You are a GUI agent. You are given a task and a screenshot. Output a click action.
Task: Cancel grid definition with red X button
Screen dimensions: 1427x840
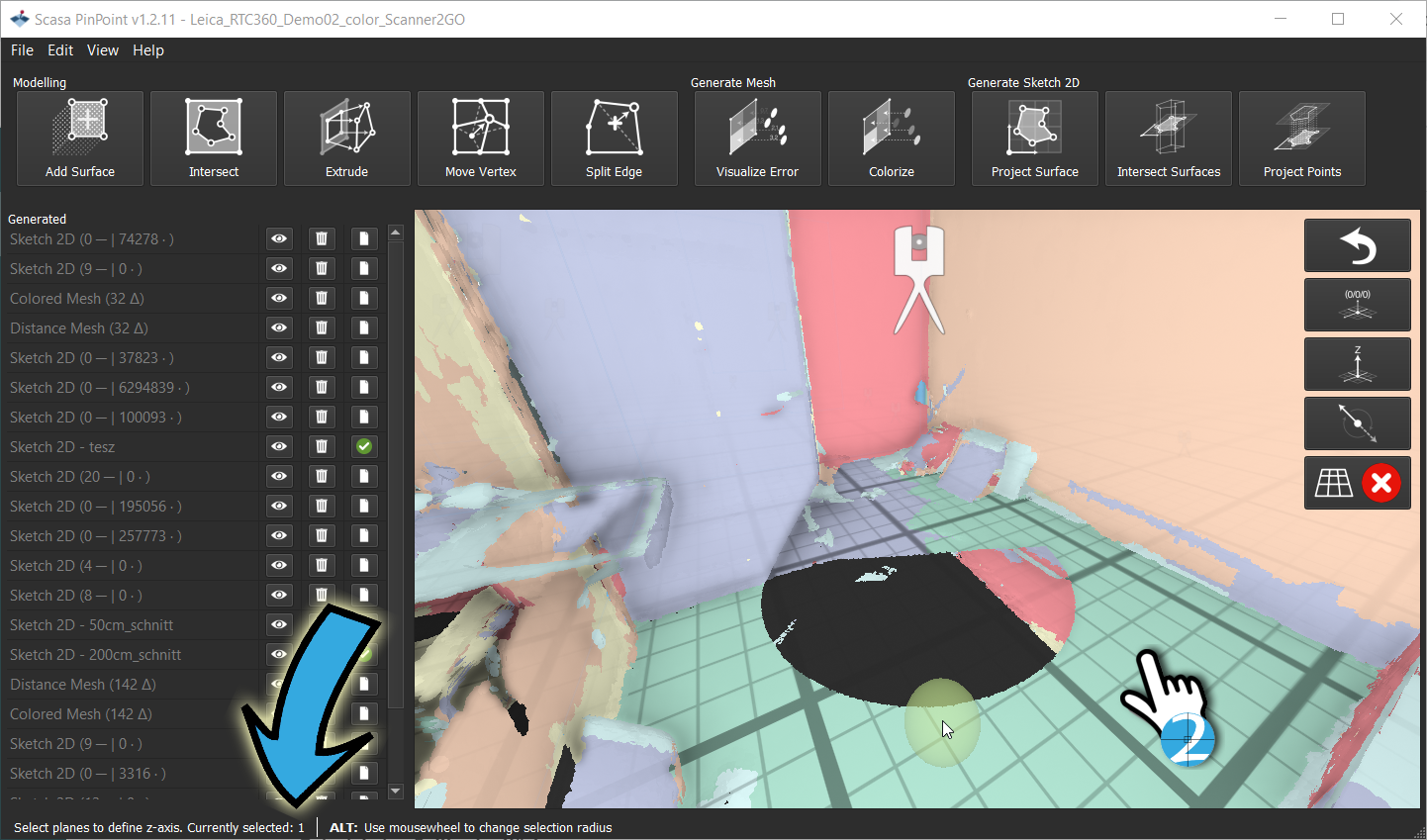pos(1381,483)
